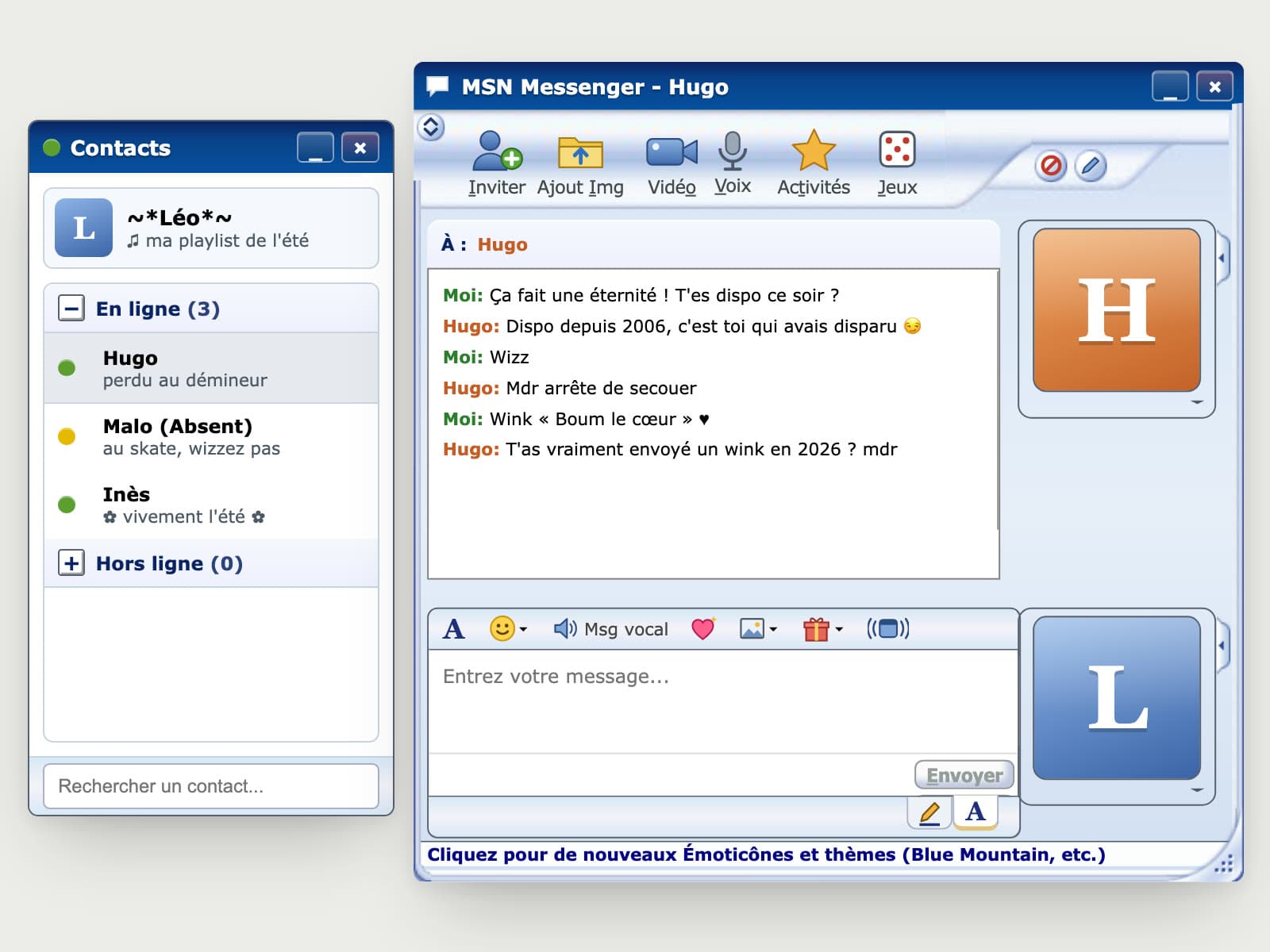This screenshot has width=1270, height=952.
Task: Switch to handwriting pencil mode
Action: pos(929,812)
